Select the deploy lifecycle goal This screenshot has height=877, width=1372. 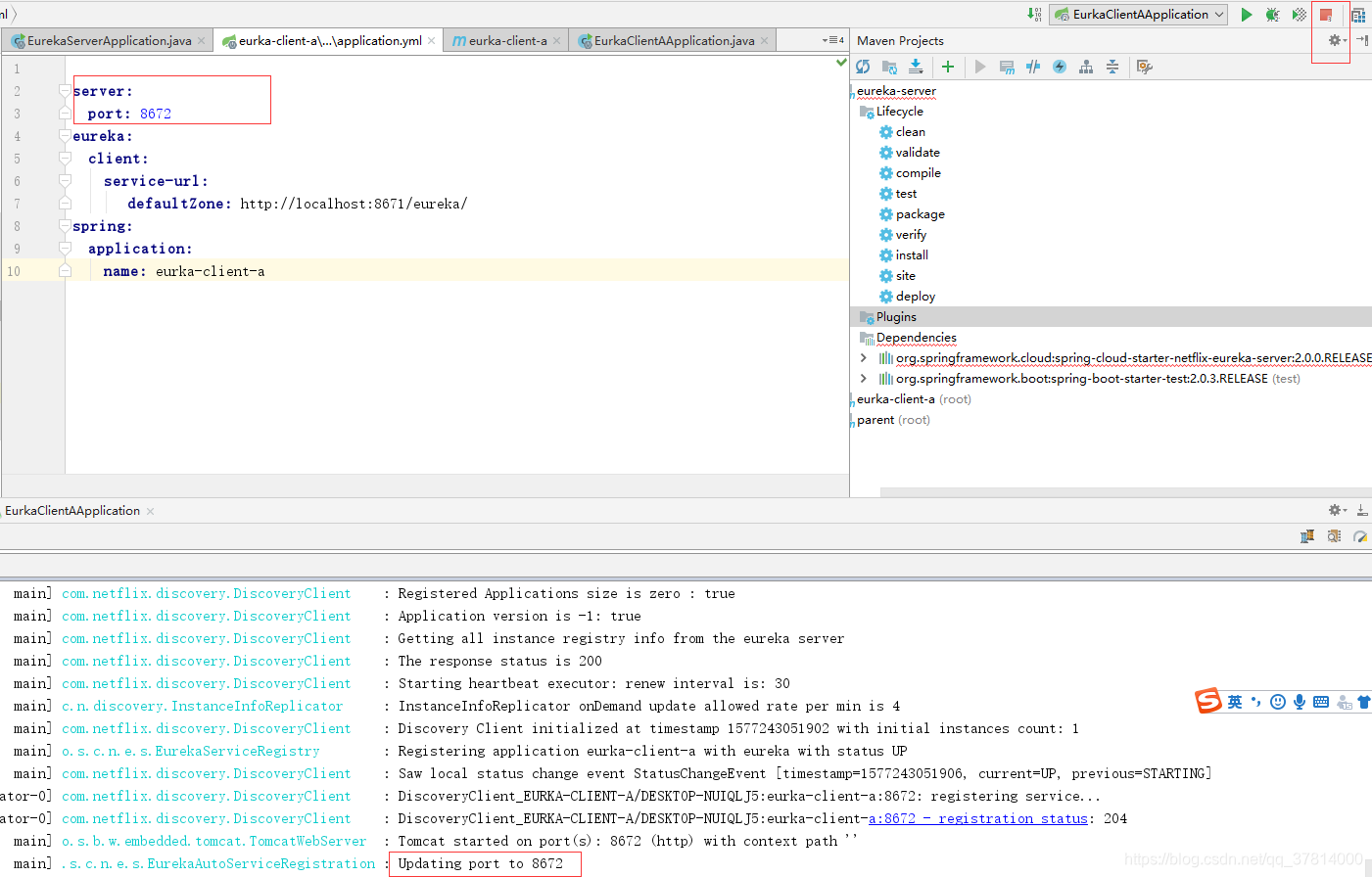(916, 297)
